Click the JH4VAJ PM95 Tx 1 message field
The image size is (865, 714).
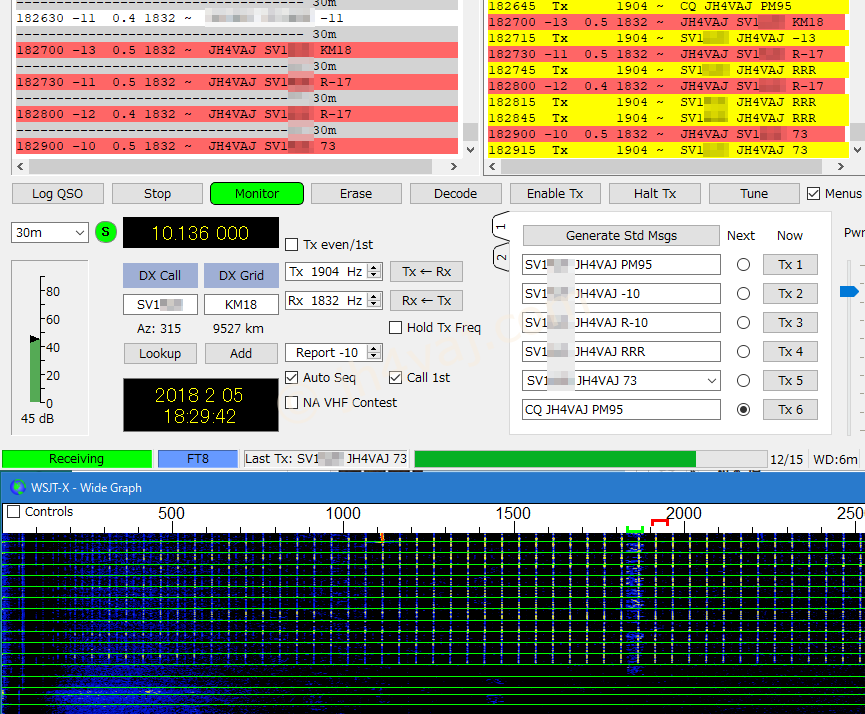(621, 265)
